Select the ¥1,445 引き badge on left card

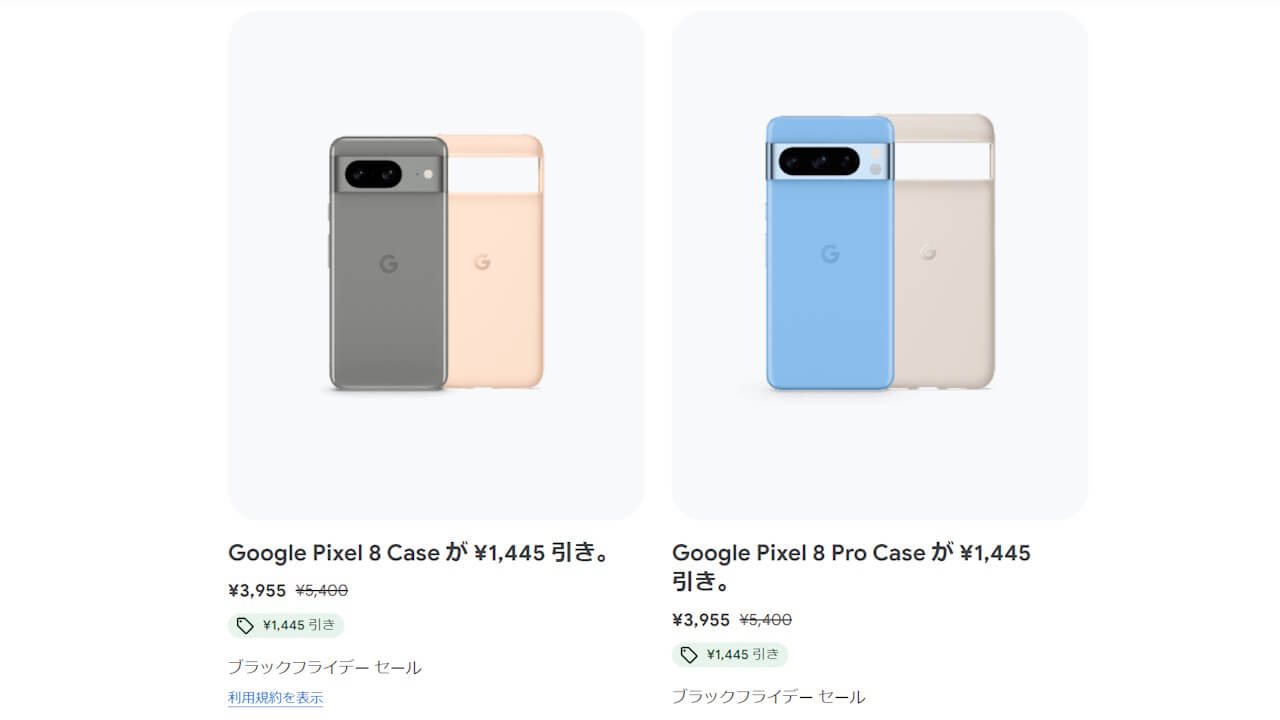[x=286, y=625]
